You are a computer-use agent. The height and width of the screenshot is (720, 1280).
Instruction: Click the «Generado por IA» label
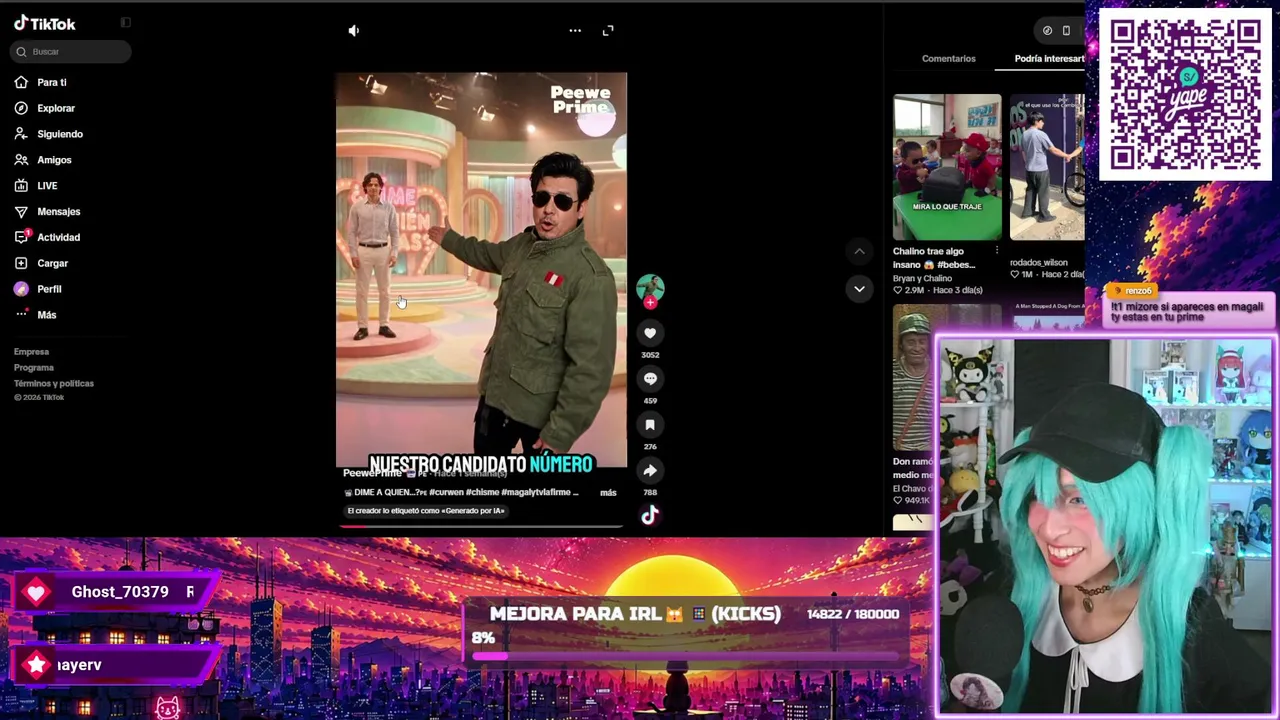(425, 511)
